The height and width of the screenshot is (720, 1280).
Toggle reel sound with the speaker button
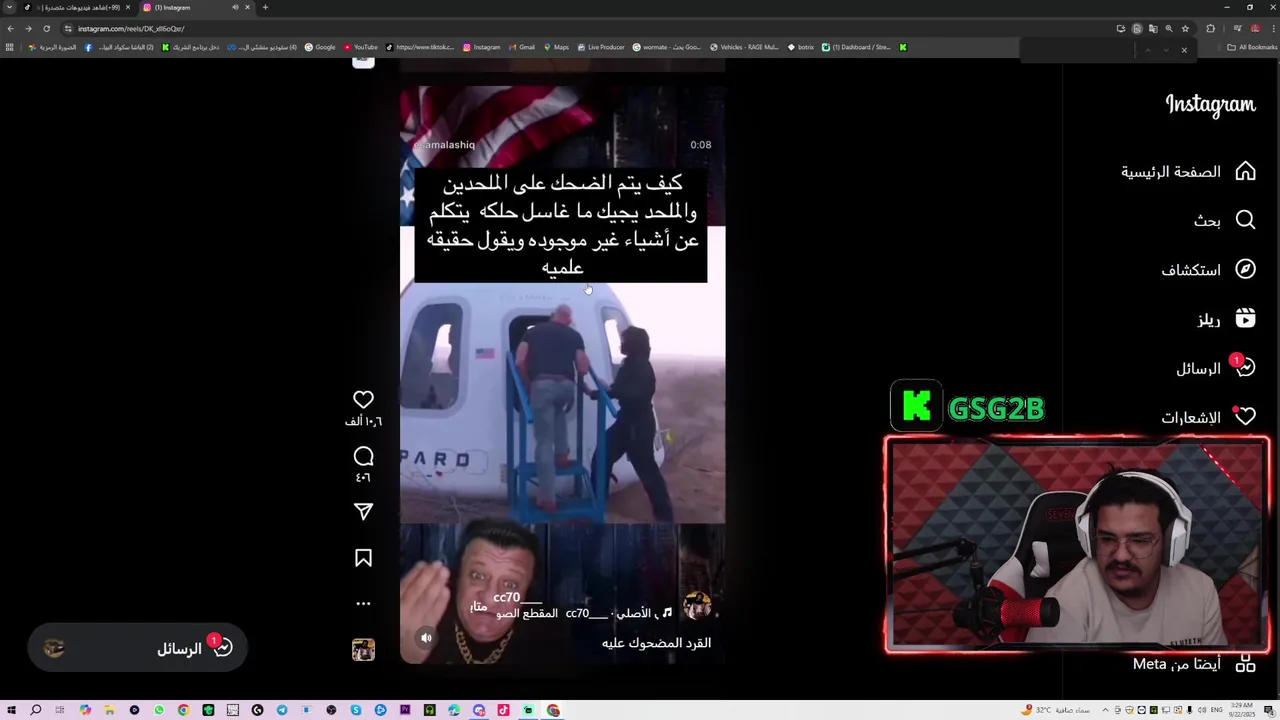click(x=426, y=638)
